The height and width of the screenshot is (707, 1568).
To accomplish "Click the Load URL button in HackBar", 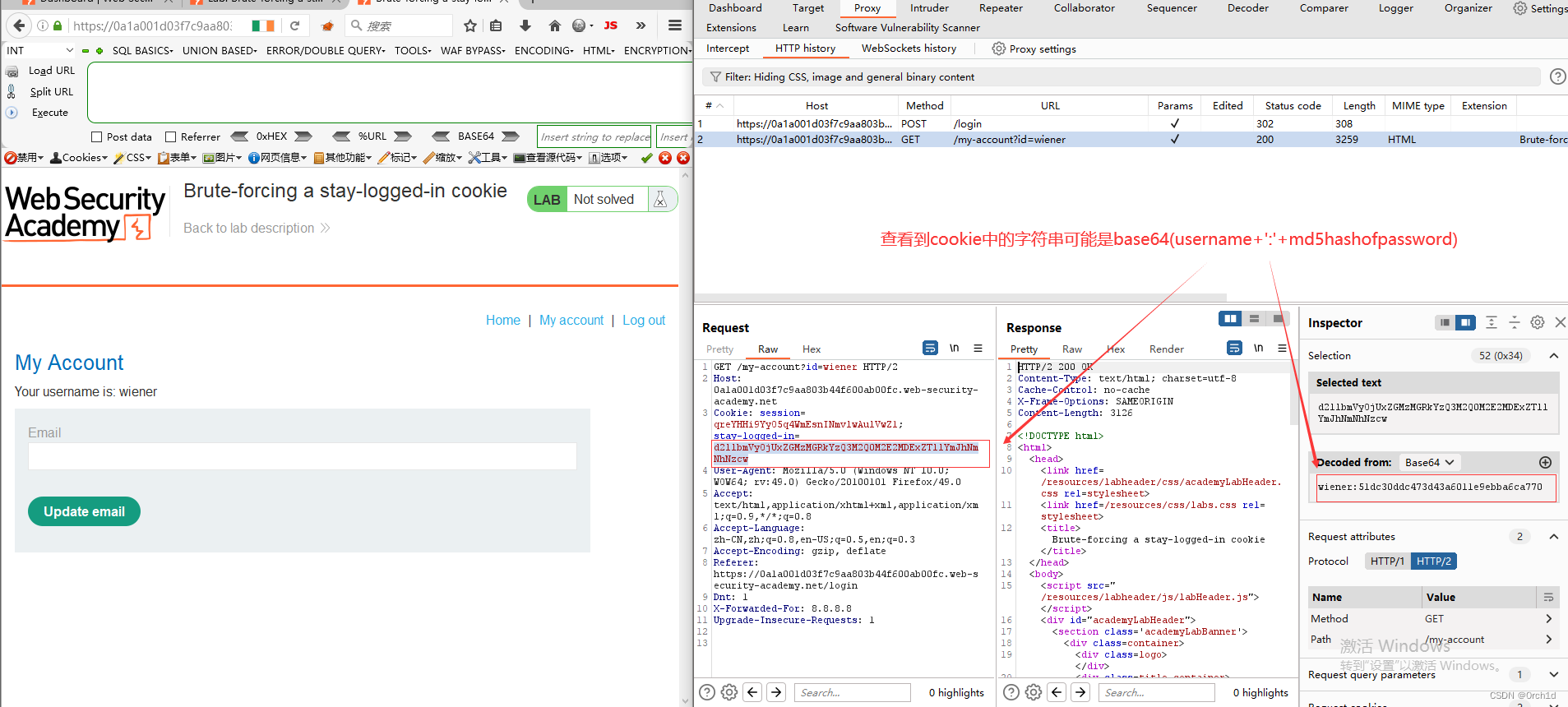I will point(51,71).
